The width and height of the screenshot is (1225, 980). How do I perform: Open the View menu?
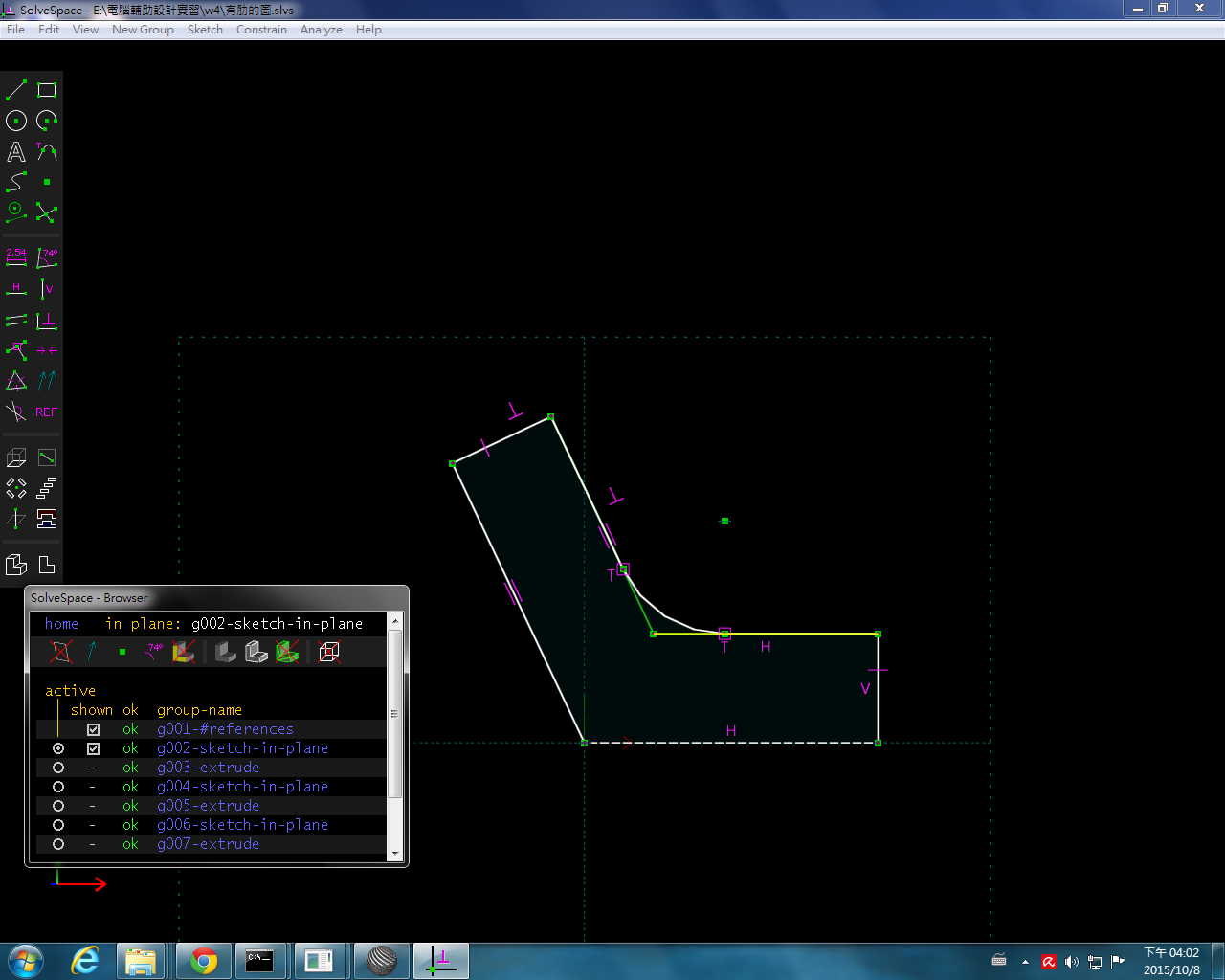(x=85, y=30)
